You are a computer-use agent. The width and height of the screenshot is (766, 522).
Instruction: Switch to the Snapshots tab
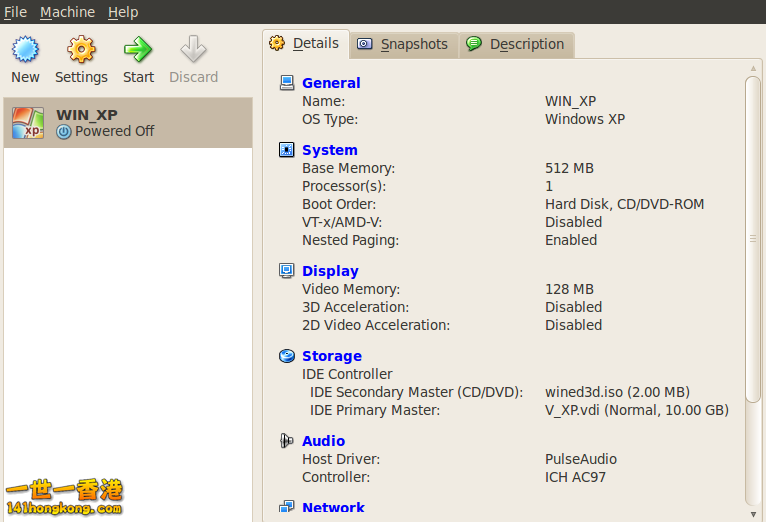pyautogui.click(x=403, y=44)
